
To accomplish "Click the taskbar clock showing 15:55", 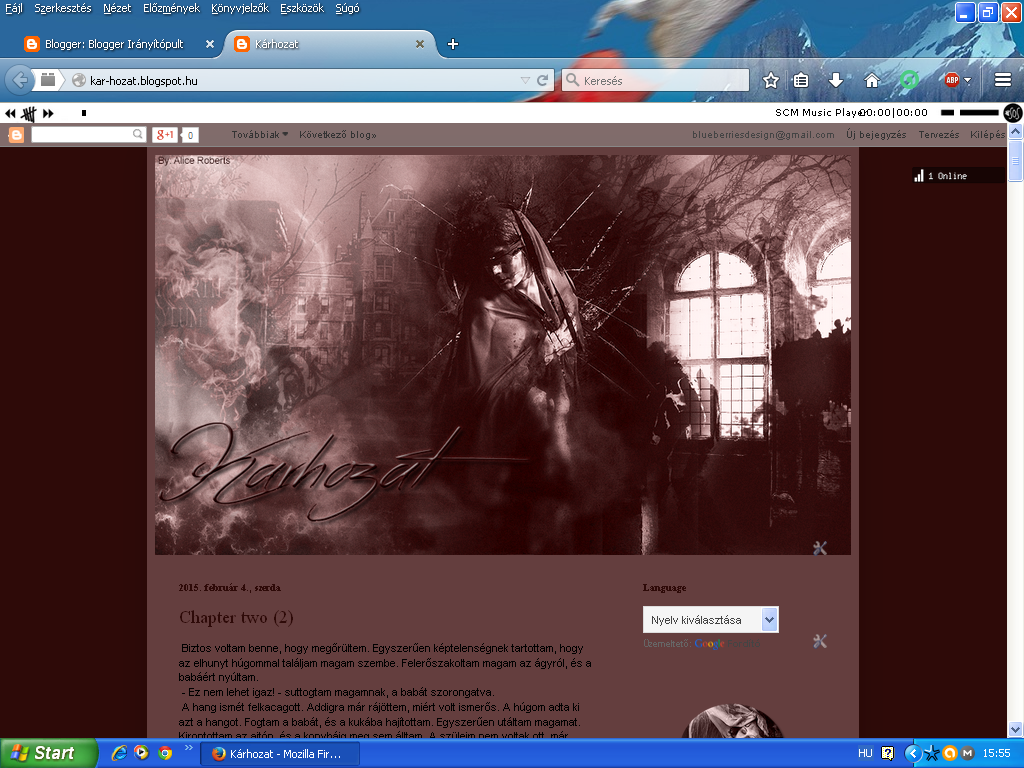I will point(996,753).
